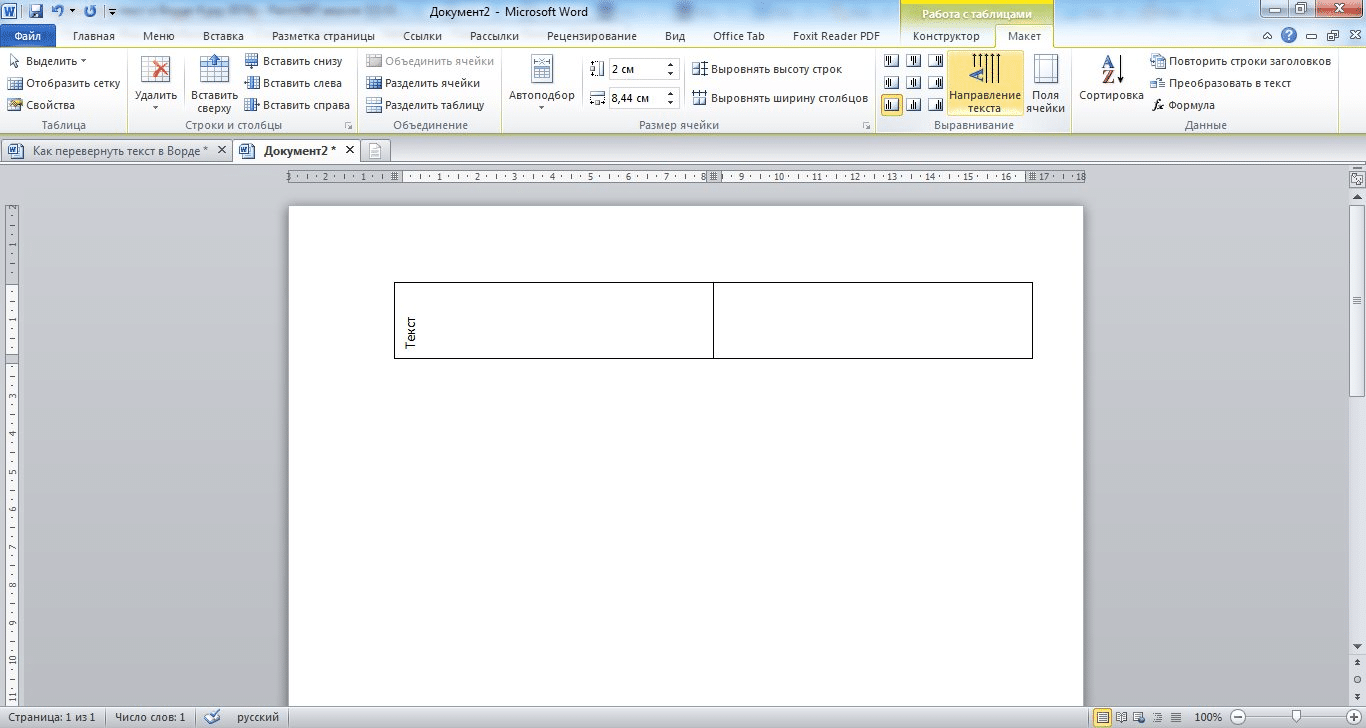Open Cell Margins (Поля ячейки)
The image size is (1366, 728).
[1045, 83]
